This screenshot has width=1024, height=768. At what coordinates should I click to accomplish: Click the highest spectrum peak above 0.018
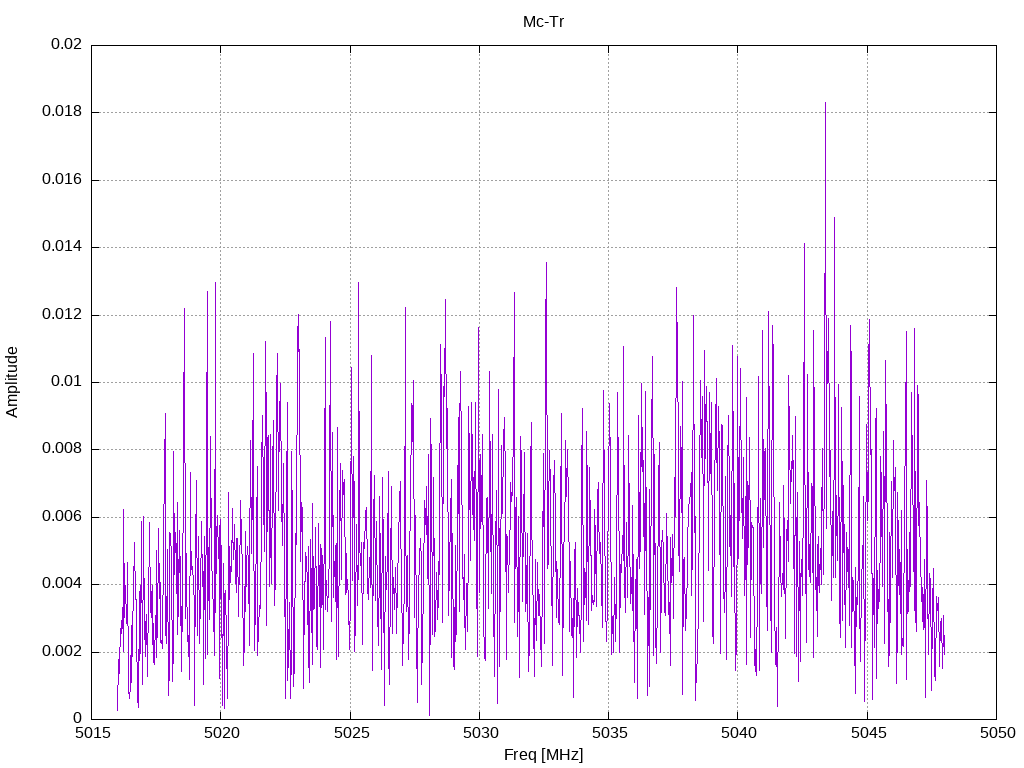pyautogui.click(x=825, y=104)
